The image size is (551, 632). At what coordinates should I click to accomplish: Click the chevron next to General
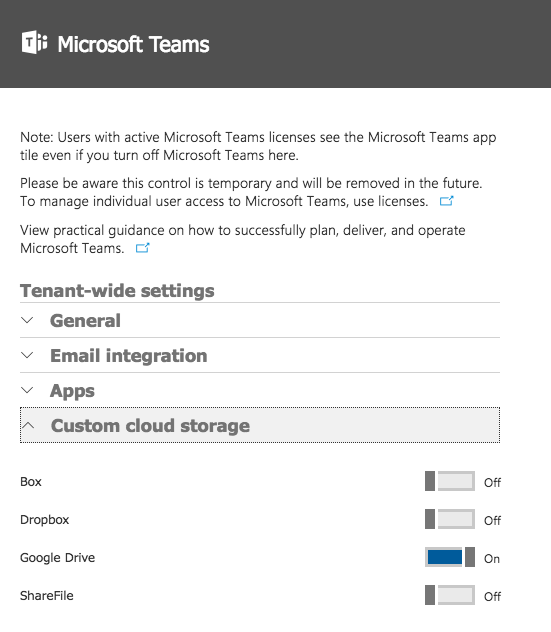(27, 320)
